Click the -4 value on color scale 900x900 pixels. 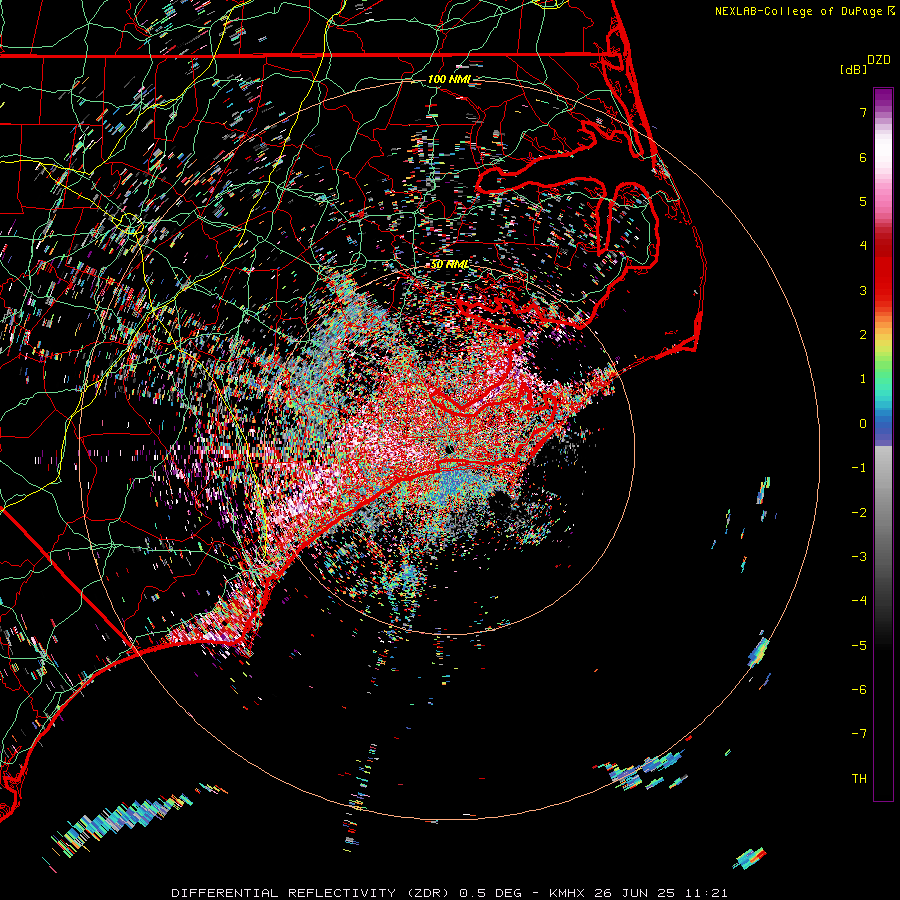[x=859, y=600]
